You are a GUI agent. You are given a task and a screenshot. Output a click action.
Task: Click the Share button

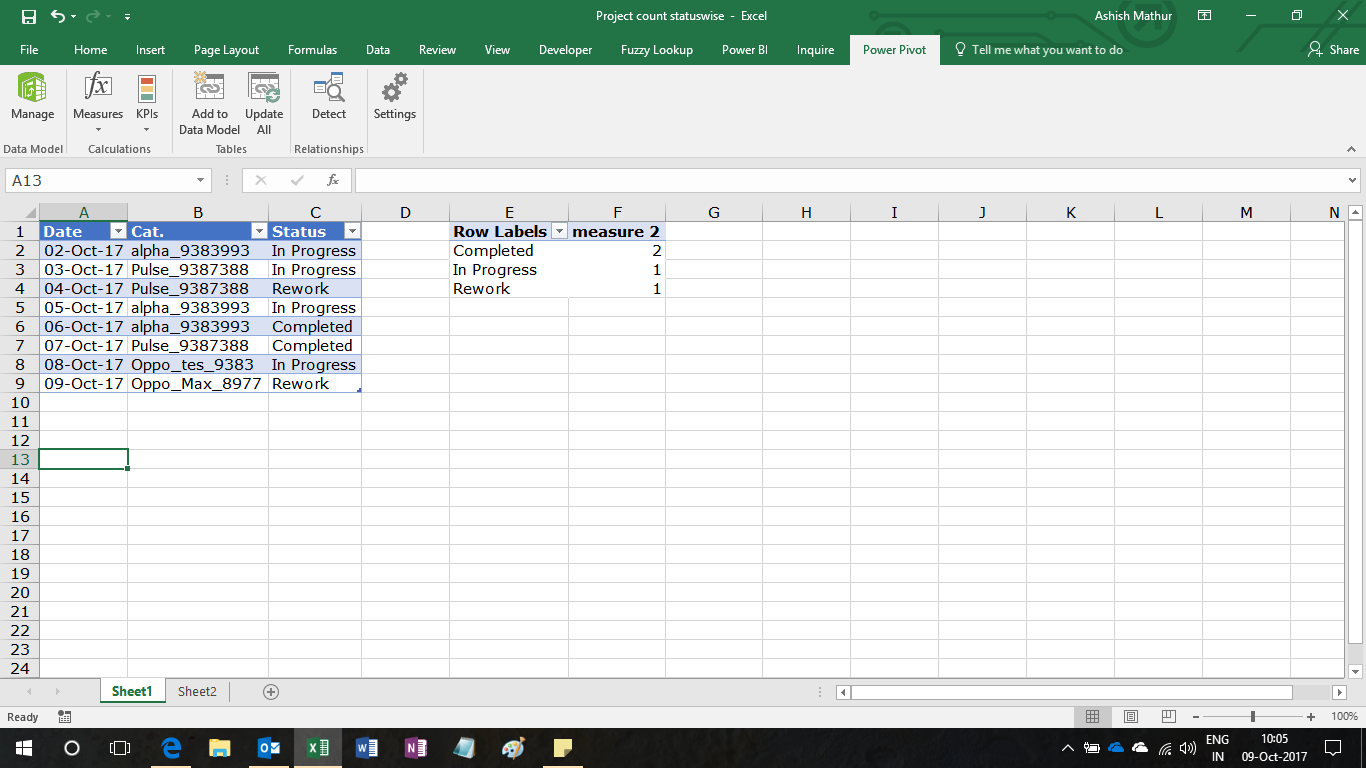[1333, 50]
